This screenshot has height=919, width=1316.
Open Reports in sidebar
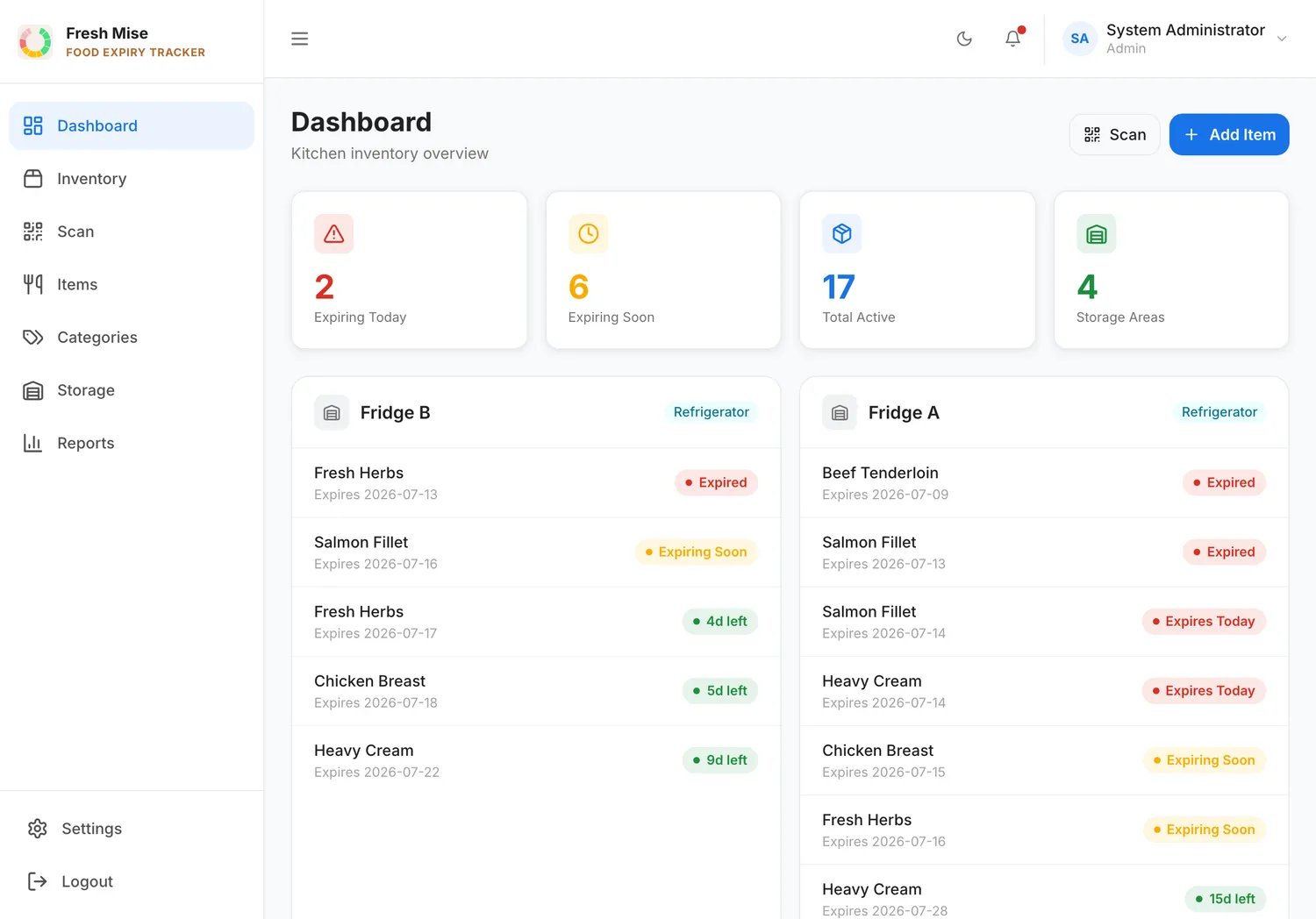pyautogui.click(x=132, y=443)
